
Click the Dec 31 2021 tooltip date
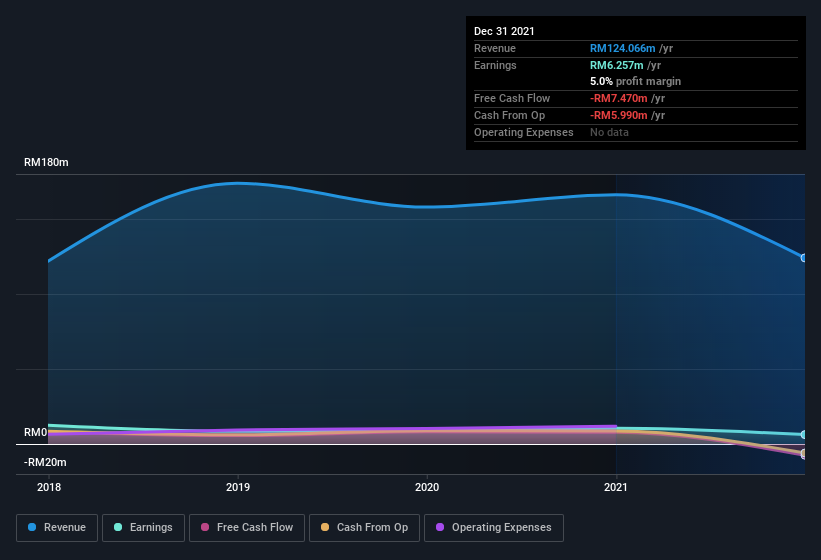[504, 31]
